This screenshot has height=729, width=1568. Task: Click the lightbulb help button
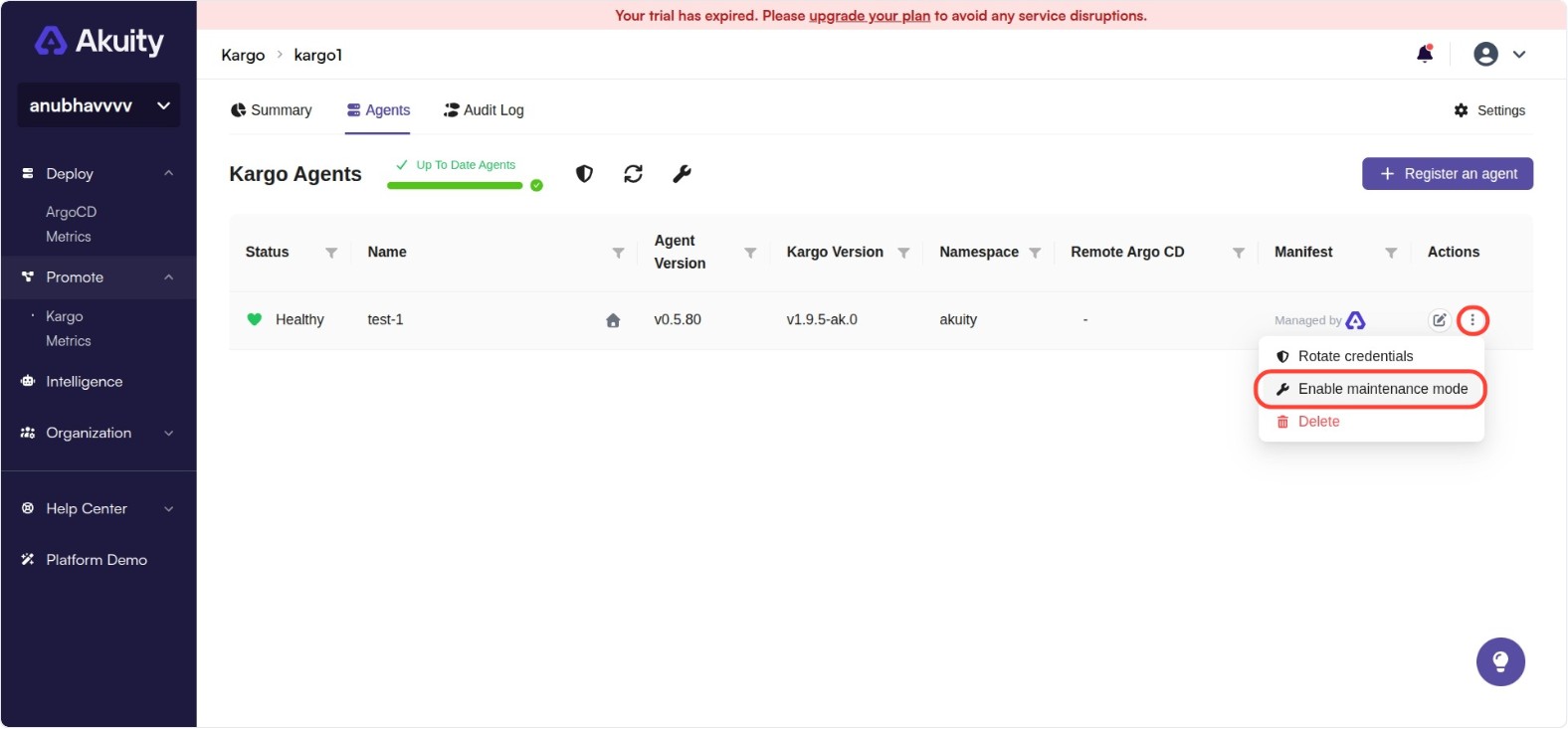click(1500, 662)
